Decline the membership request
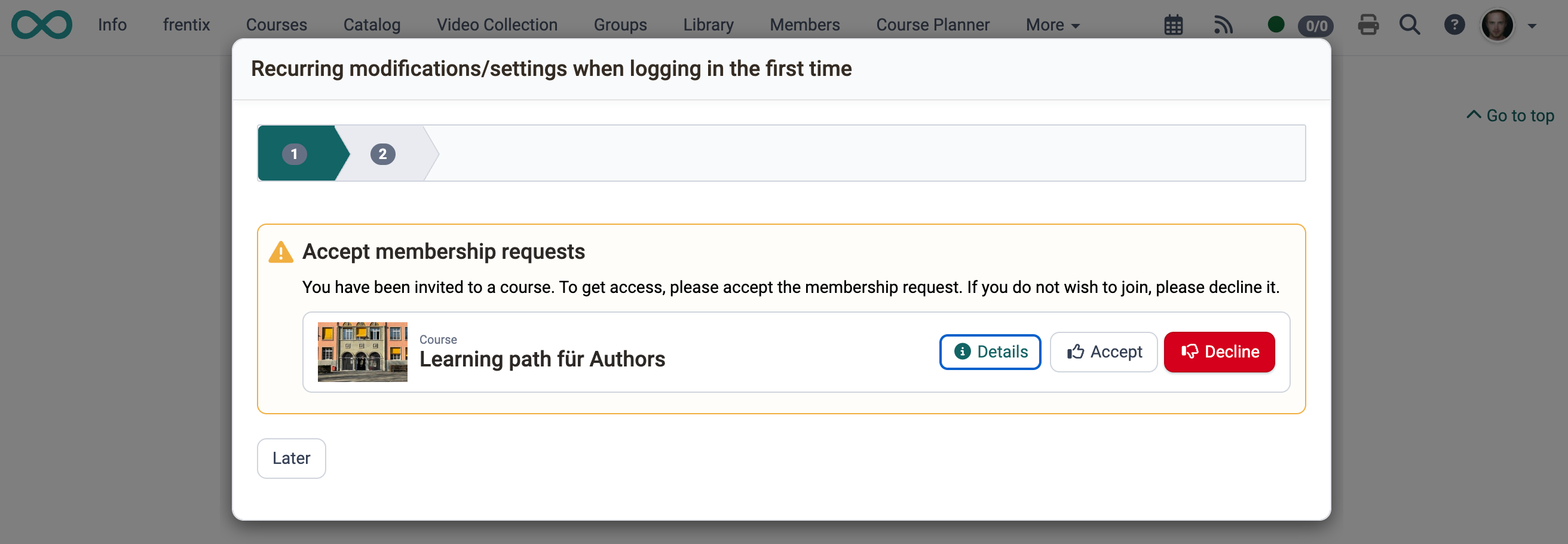The height and width of the screenshot is (544, 1568). point(1219,352)
